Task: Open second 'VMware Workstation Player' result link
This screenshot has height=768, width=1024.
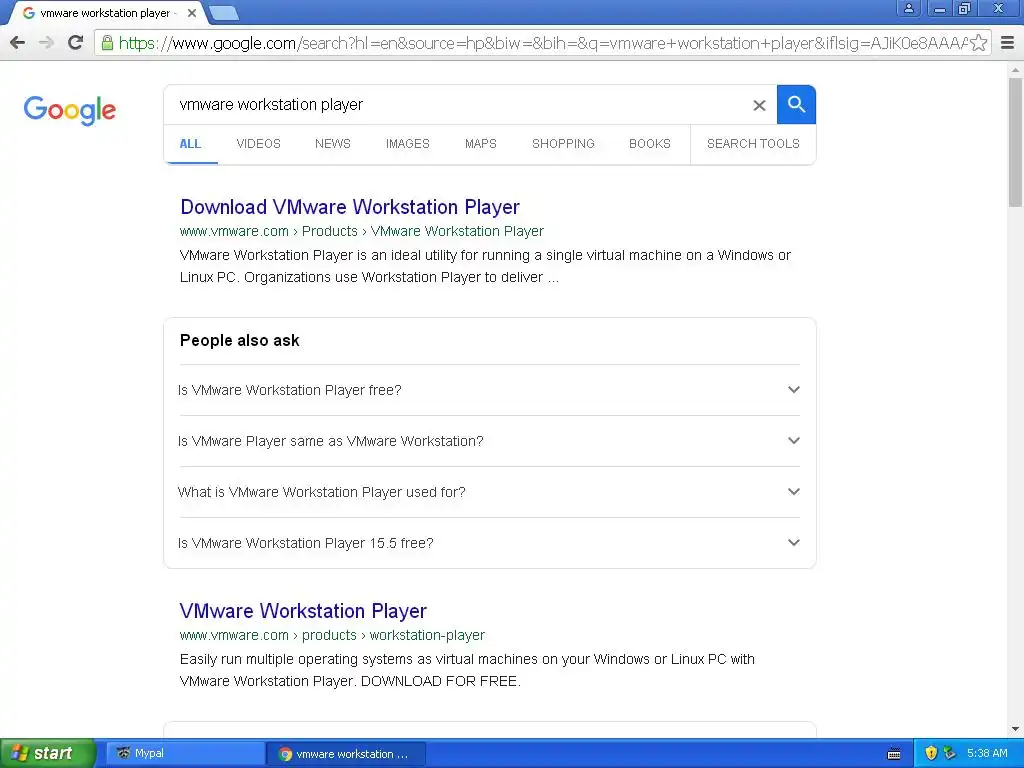Action: tap(303, 611)
